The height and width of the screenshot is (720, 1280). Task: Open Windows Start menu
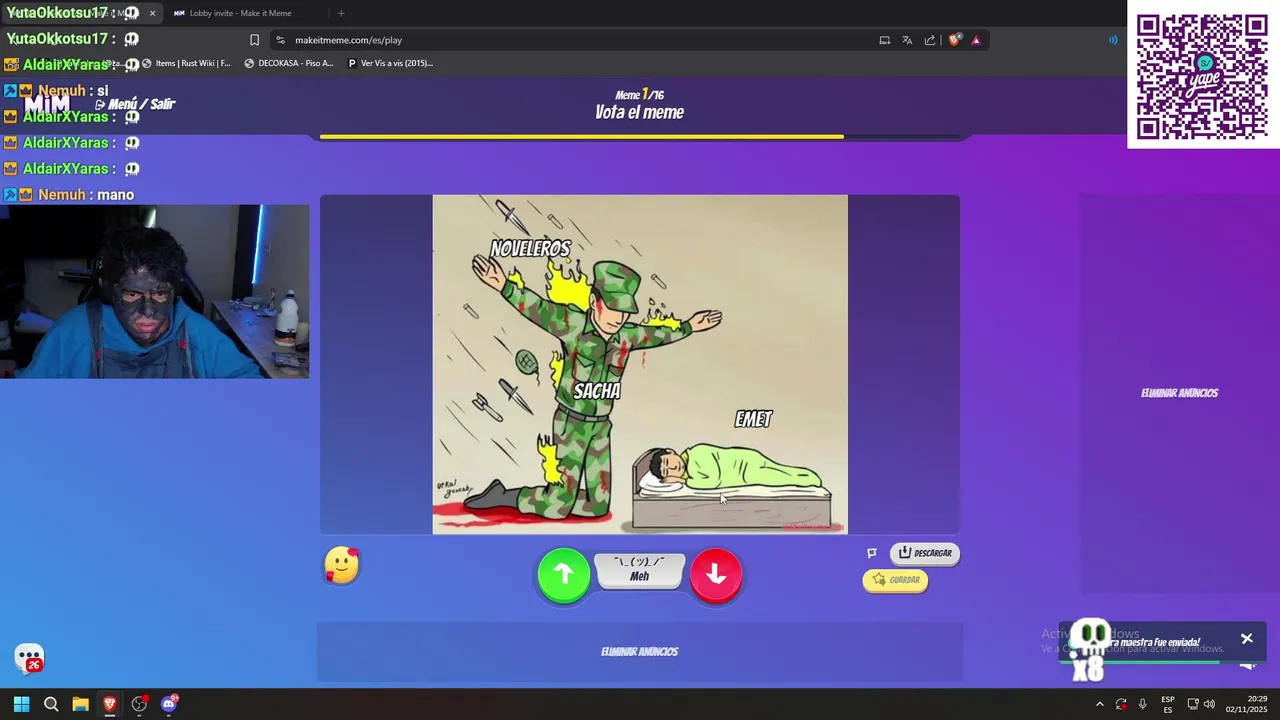pyautogui.click(x=21, y=704)
